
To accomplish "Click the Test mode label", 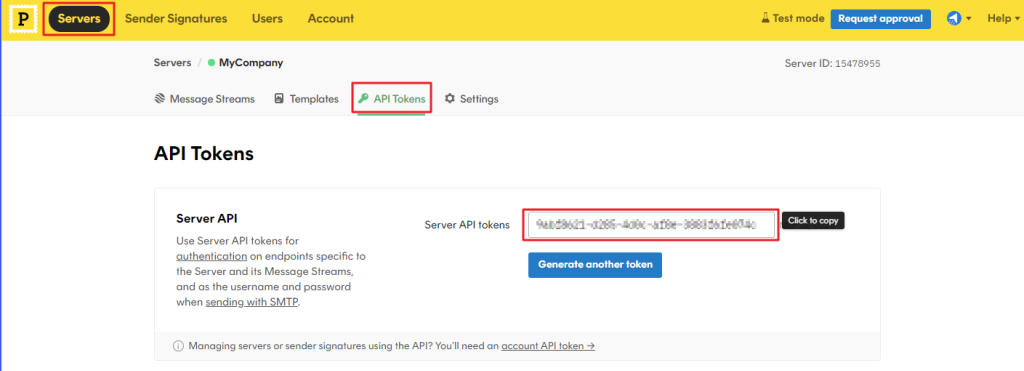I will (798, 18).
